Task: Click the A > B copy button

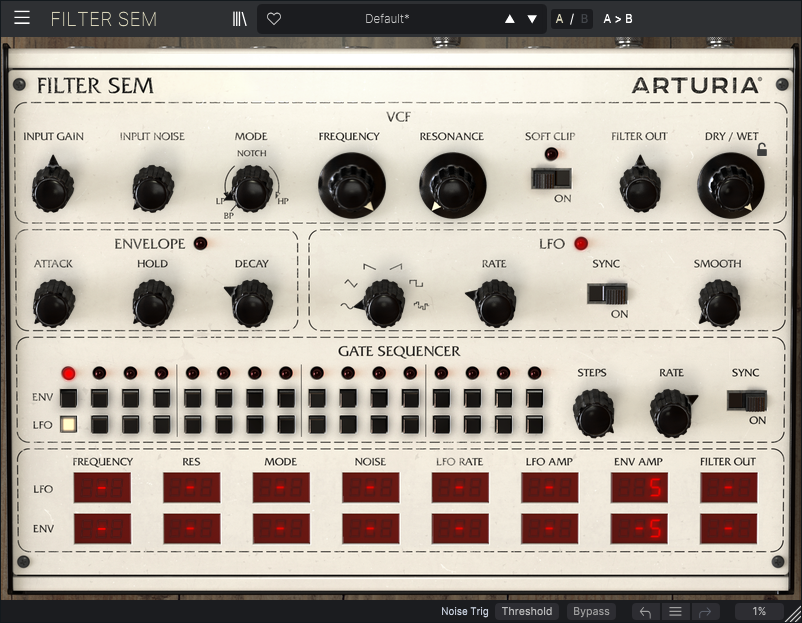Action: click(x=618, y=18)
